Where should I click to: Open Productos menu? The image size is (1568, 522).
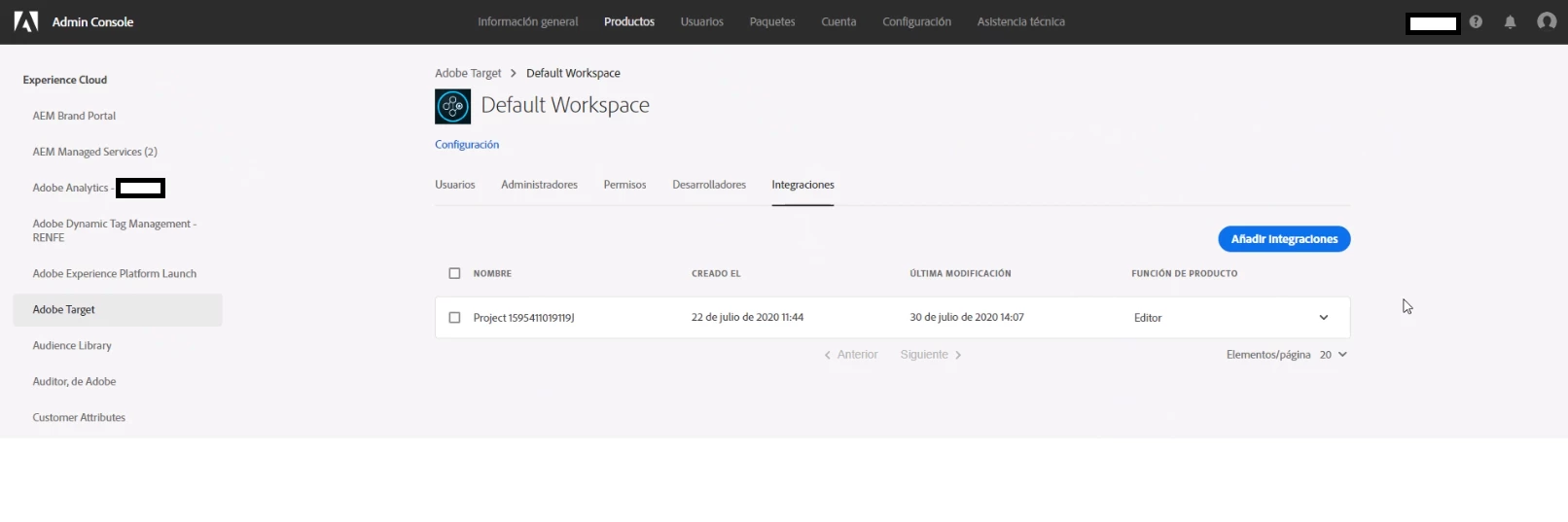pos(629,21)
